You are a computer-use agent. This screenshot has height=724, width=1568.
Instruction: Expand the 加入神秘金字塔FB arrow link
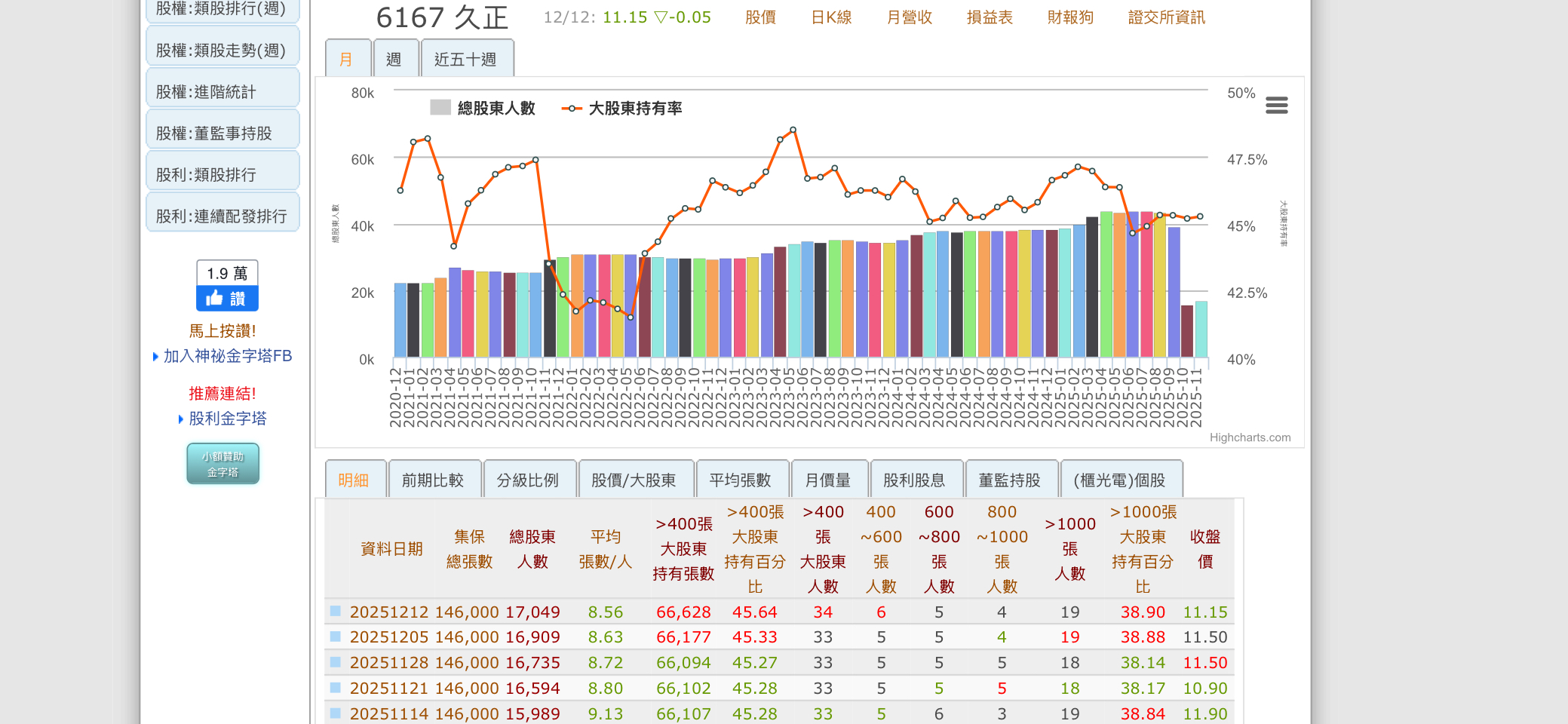pyautogui.click(x=227, y=356)
